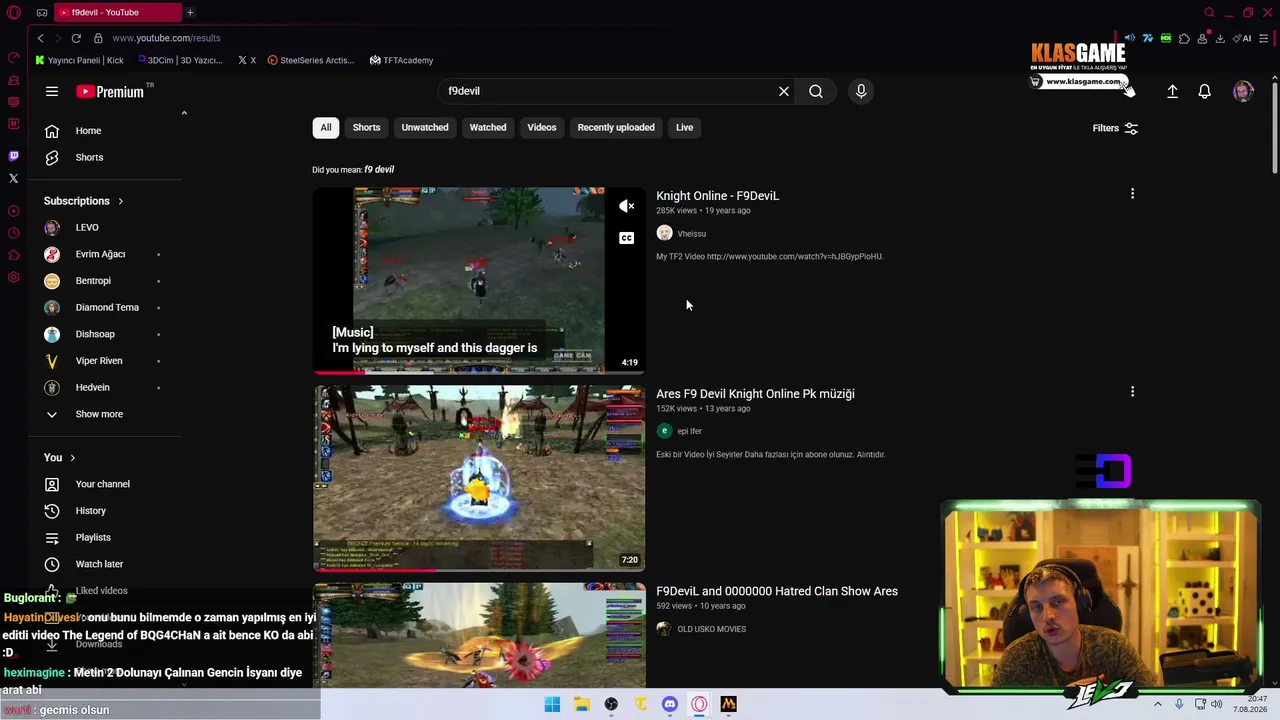Image resolution: width=1280 pixels, height=720 pixels.
Task: Toggle captions on Knight Online preview
Action: pos(627,238)
